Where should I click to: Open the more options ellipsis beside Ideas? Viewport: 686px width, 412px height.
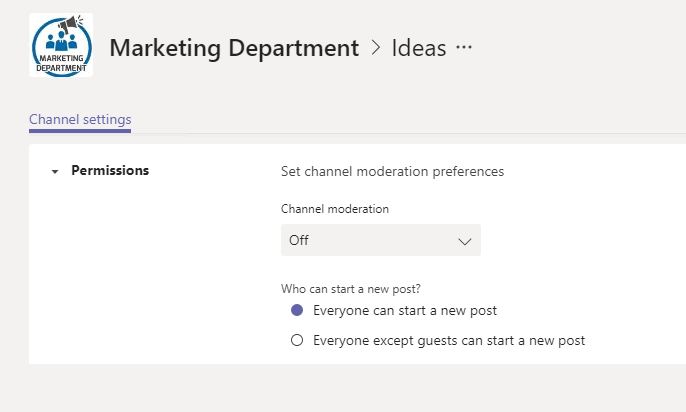(x=464, y=48)
